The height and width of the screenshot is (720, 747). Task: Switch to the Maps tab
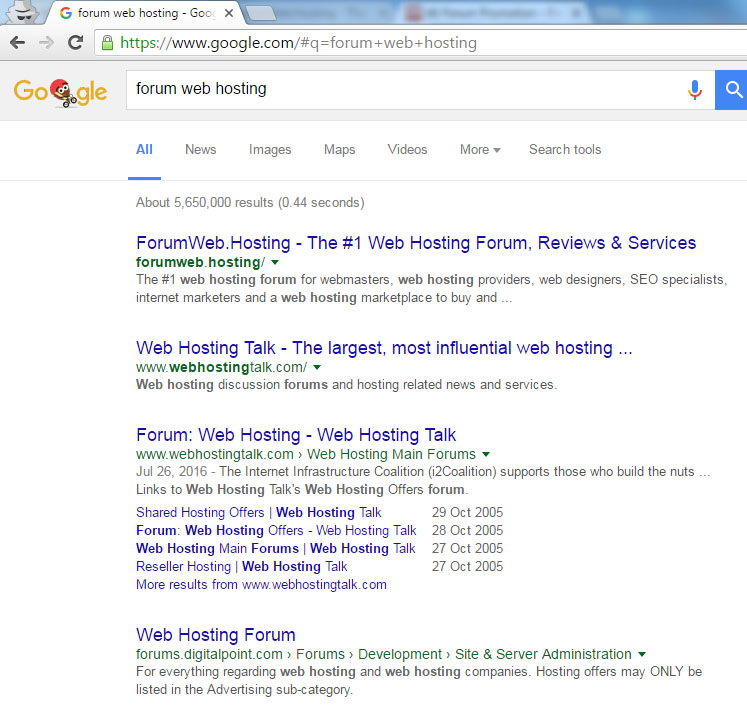(x=339, y=150)
